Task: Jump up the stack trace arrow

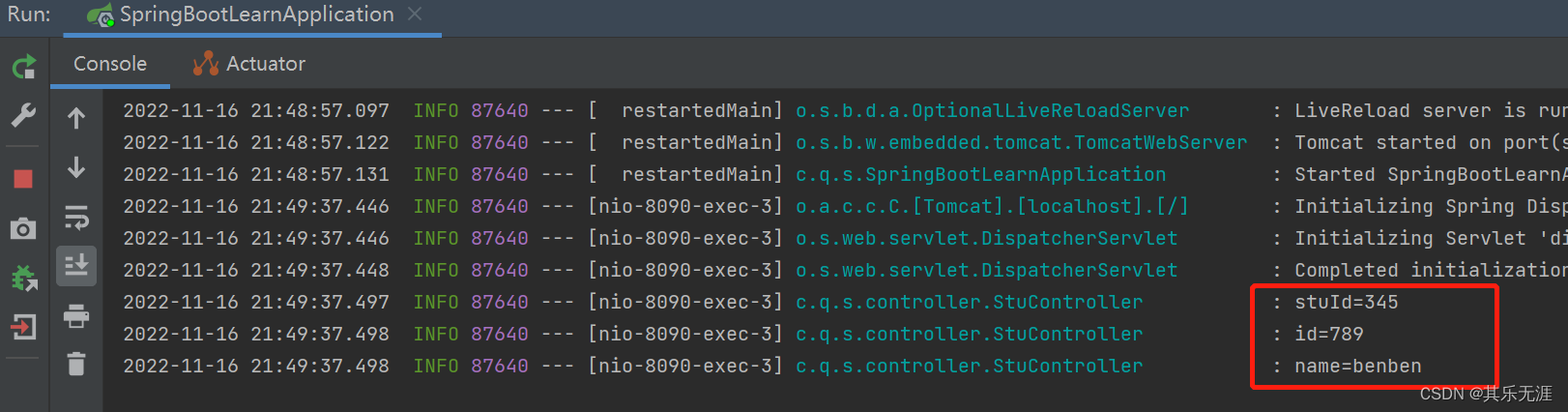Action: tap(76, 118)
